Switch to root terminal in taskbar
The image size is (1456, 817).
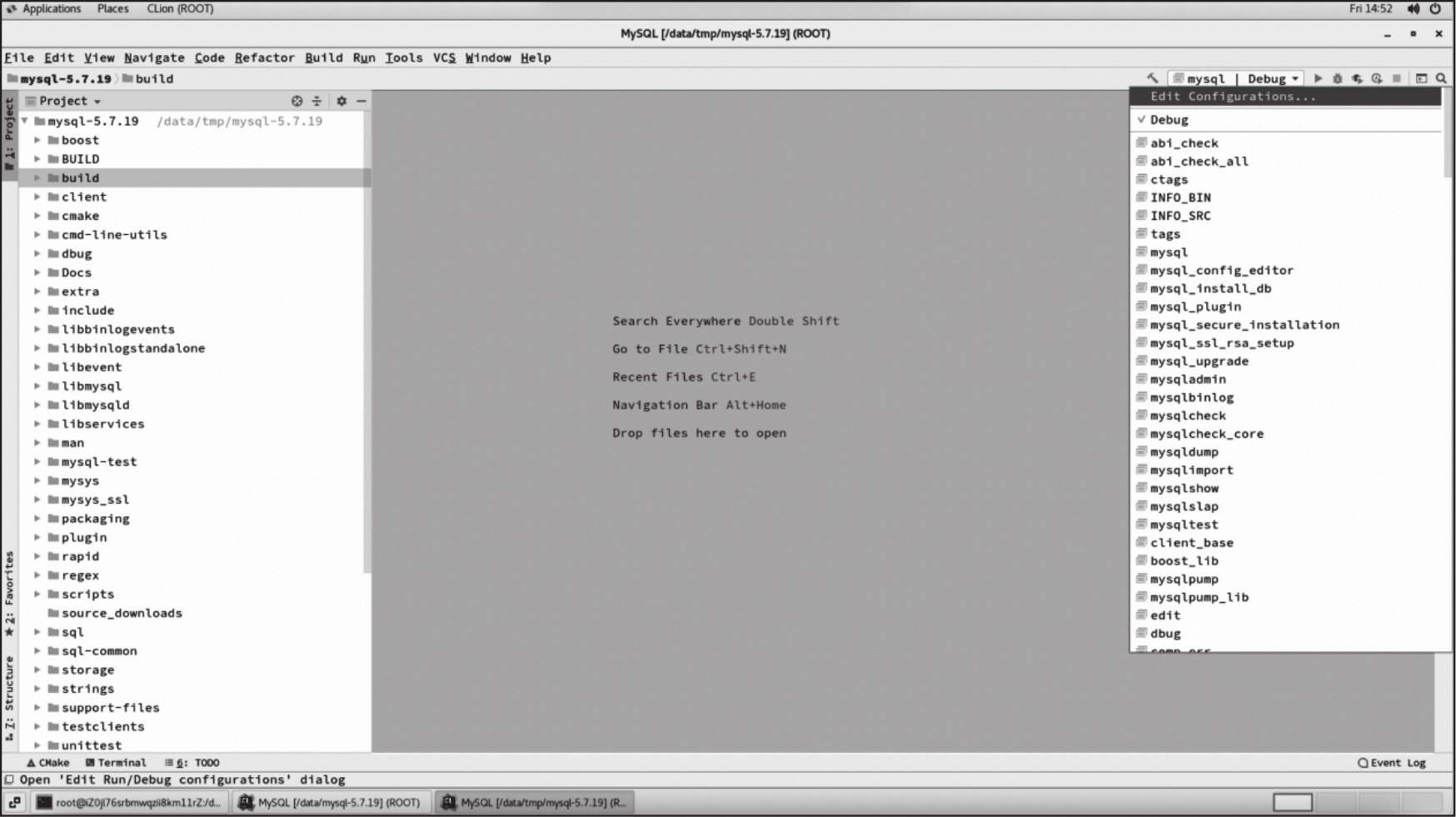coord(129,803)
